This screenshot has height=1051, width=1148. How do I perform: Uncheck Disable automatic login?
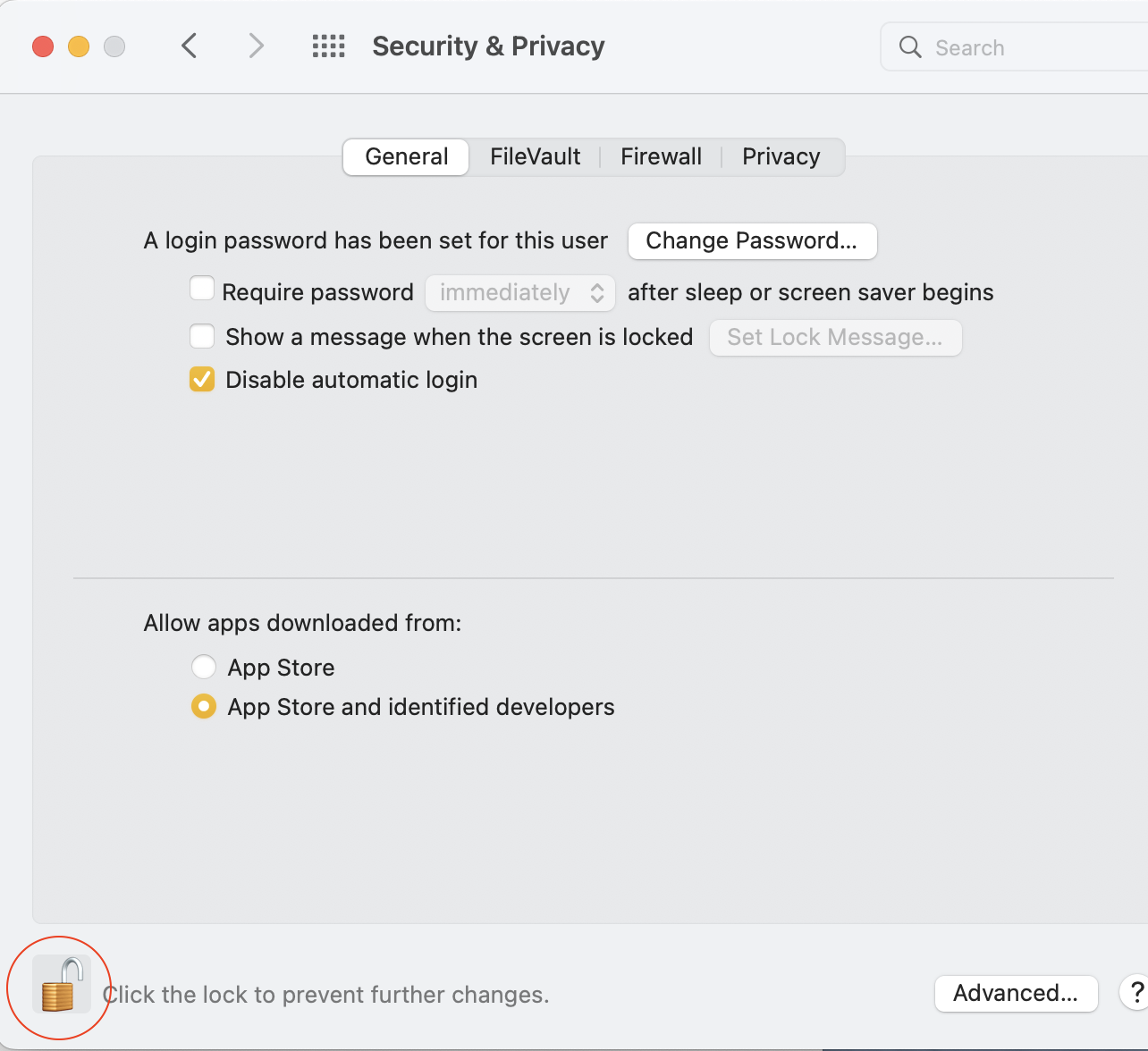tap(202, 379)
